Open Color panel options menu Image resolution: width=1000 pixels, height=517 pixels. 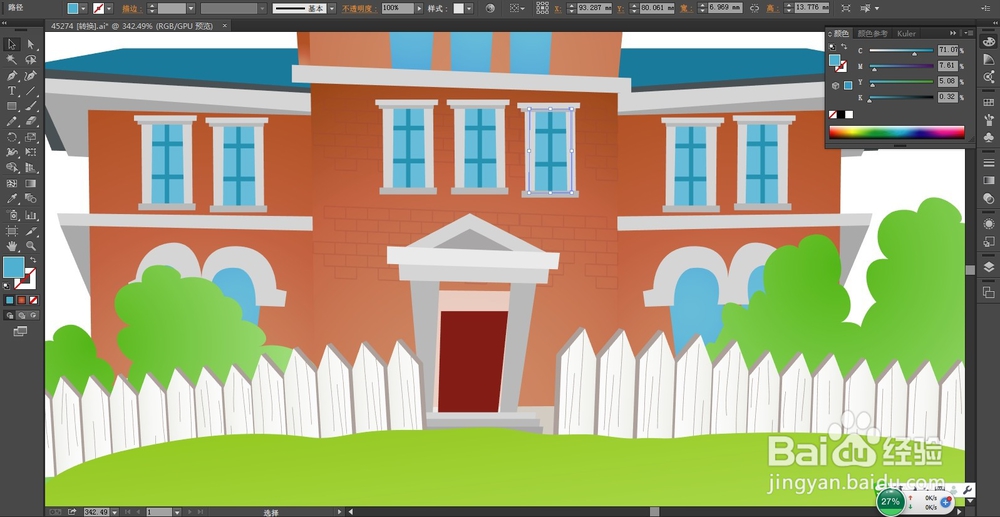967,33
